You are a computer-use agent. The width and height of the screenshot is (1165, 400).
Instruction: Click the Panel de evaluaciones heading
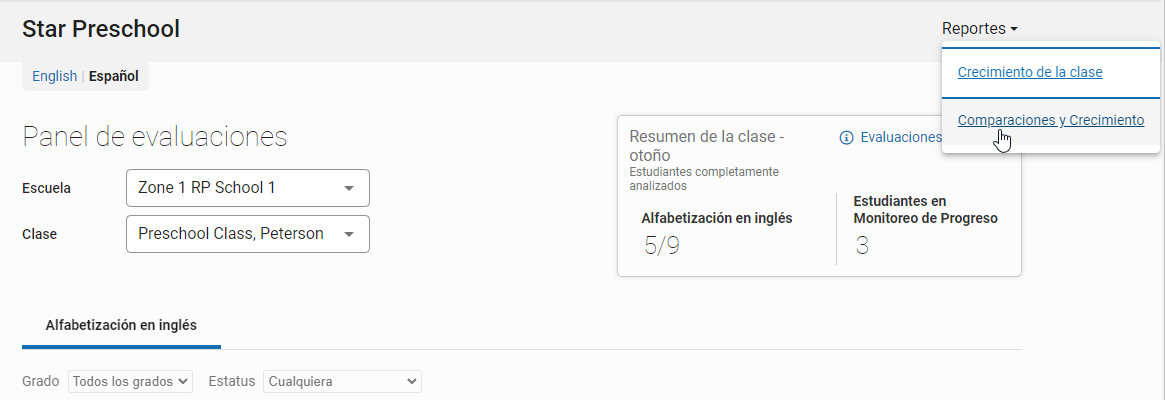point(155,137)
